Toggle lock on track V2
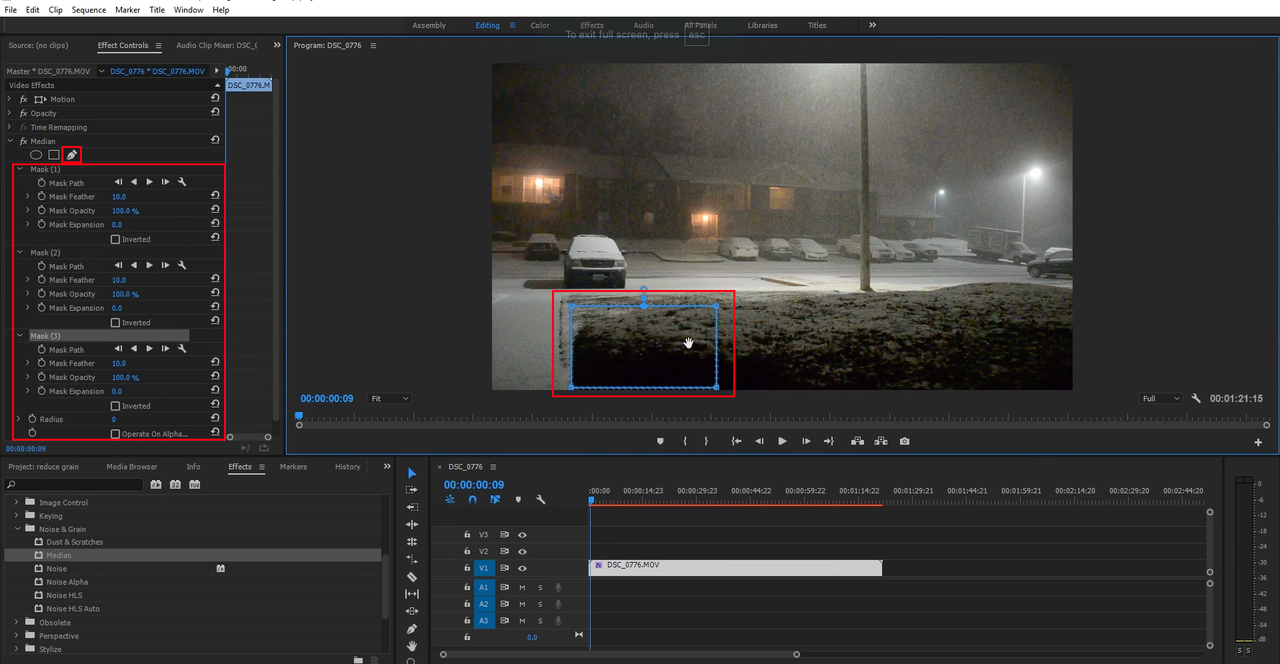 (x=467, y=551)
